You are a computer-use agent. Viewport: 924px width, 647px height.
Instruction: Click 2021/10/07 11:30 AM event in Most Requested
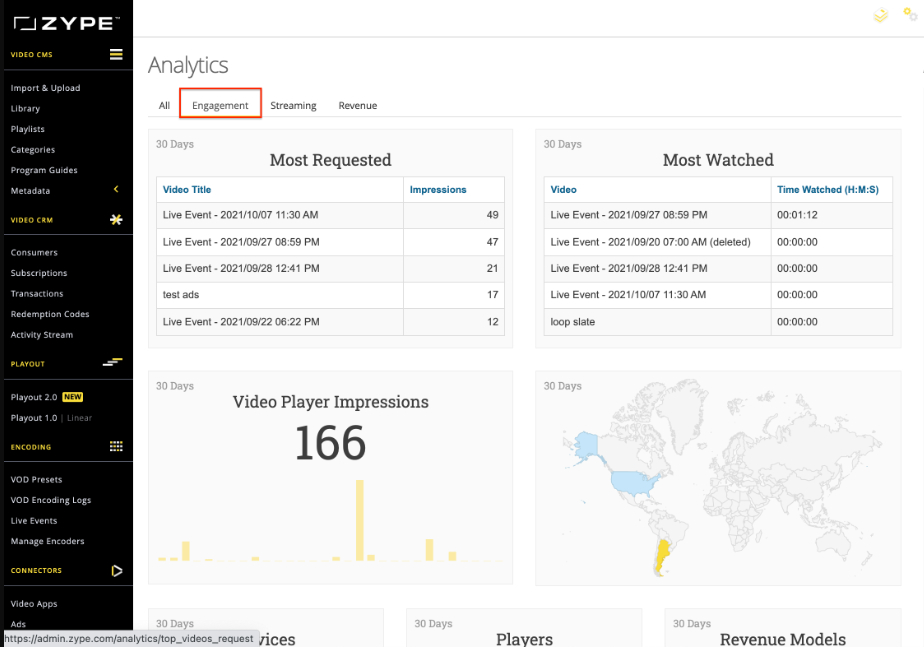240,215
